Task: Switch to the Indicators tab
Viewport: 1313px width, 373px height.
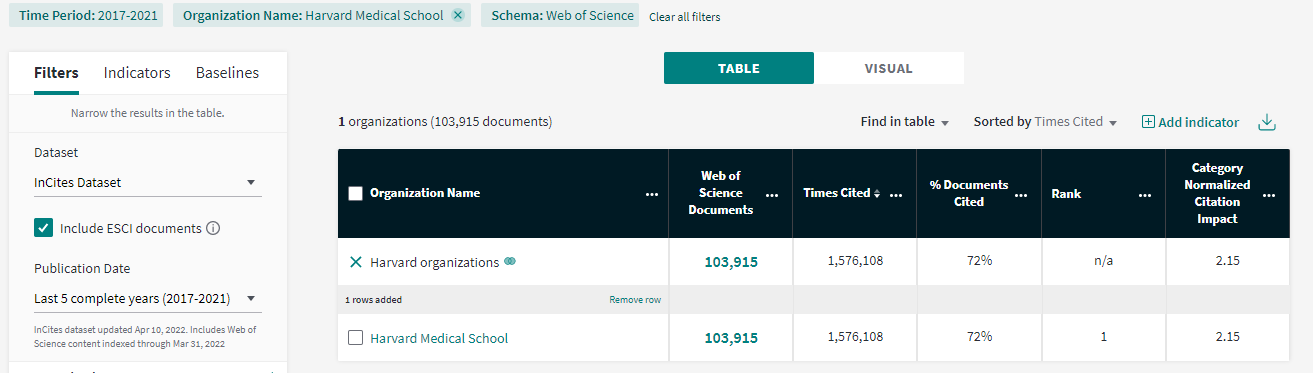Action: 137,73
